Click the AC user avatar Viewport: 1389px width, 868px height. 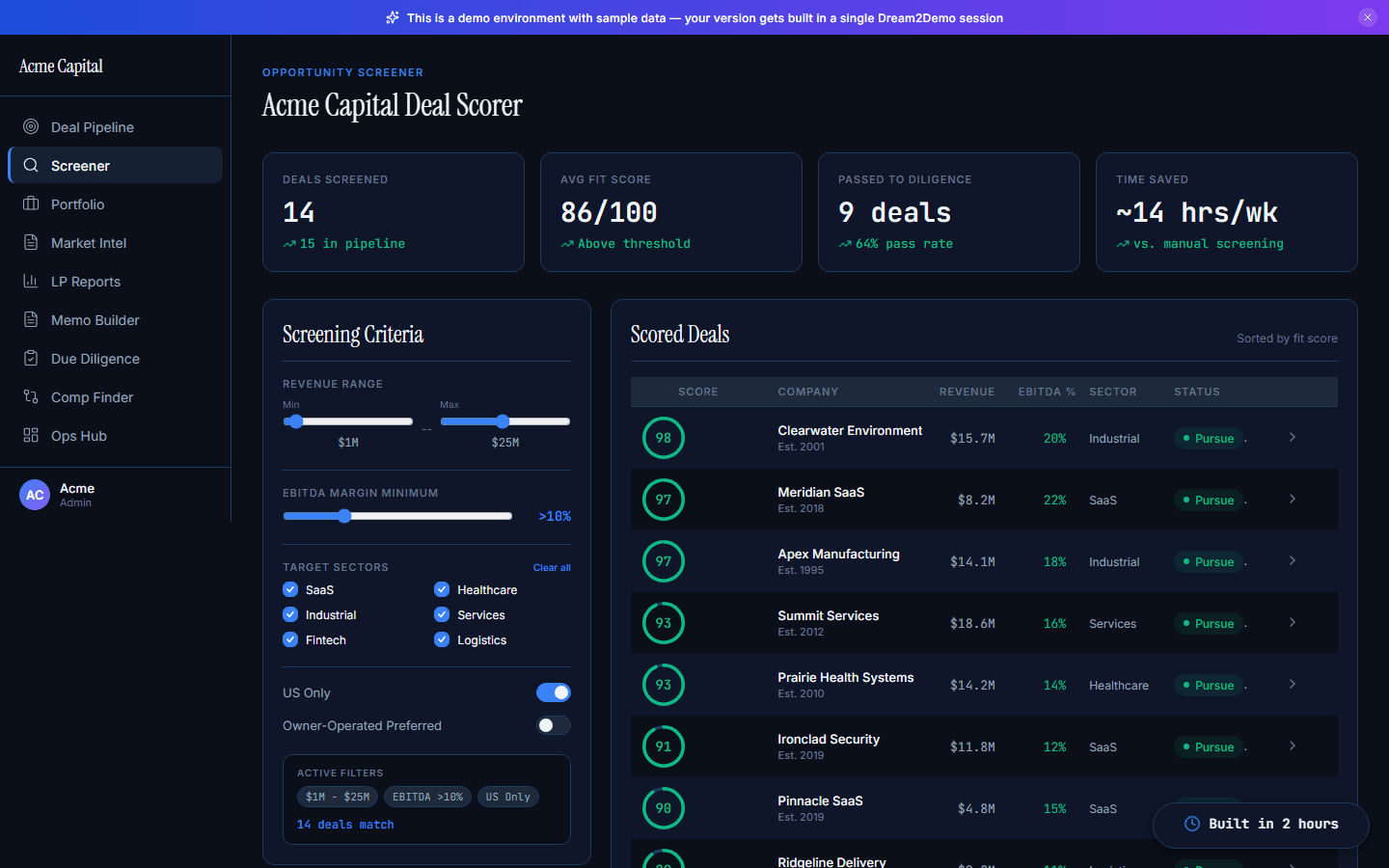coord(35,495)
